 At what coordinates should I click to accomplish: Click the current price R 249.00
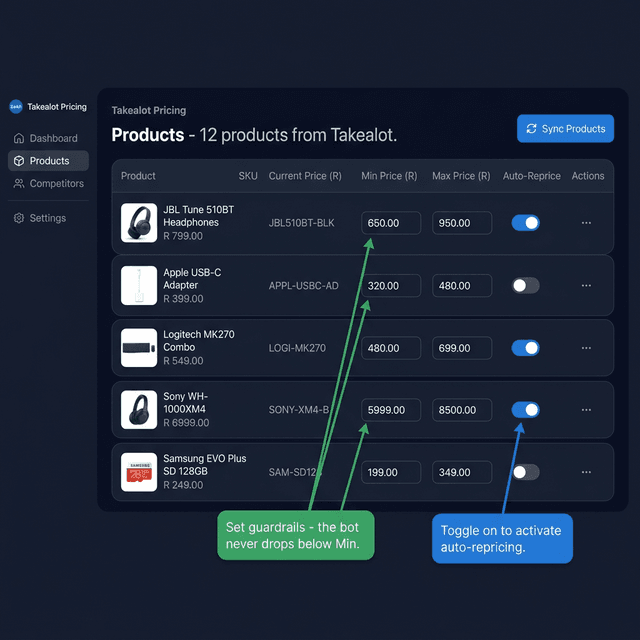pyautogui.click(x=183, y=485)
